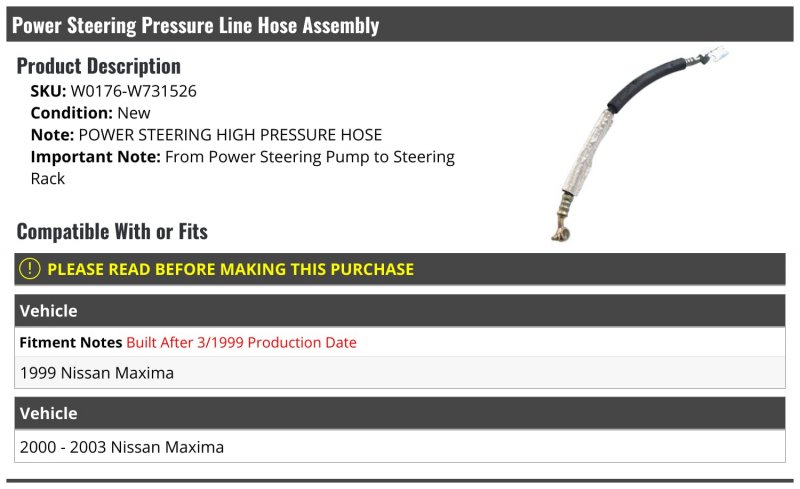Click the red Built After 3/1999 Production Date note
Viewport: 800px width, 489px height.
tap(241, 343)
